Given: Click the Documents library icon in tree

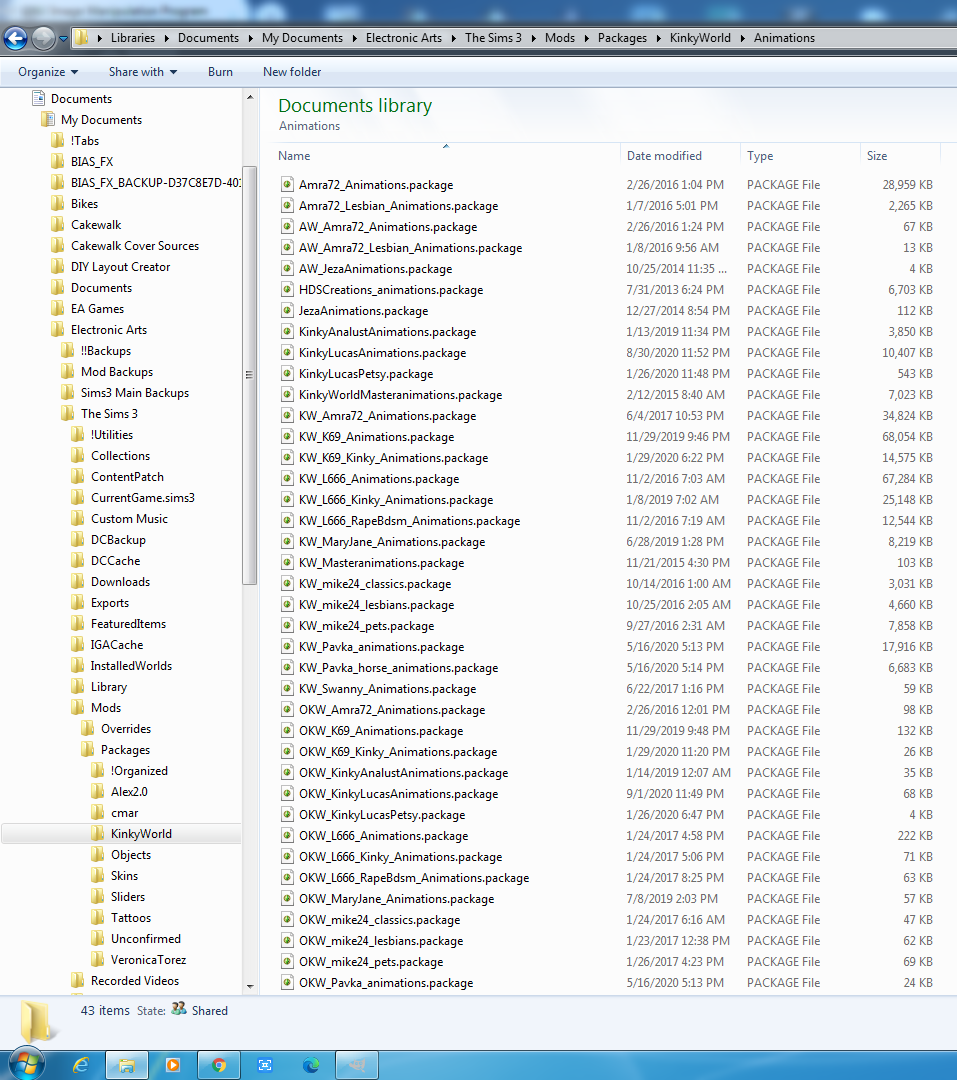Looking at the screenshot, I should click(39, 98).
